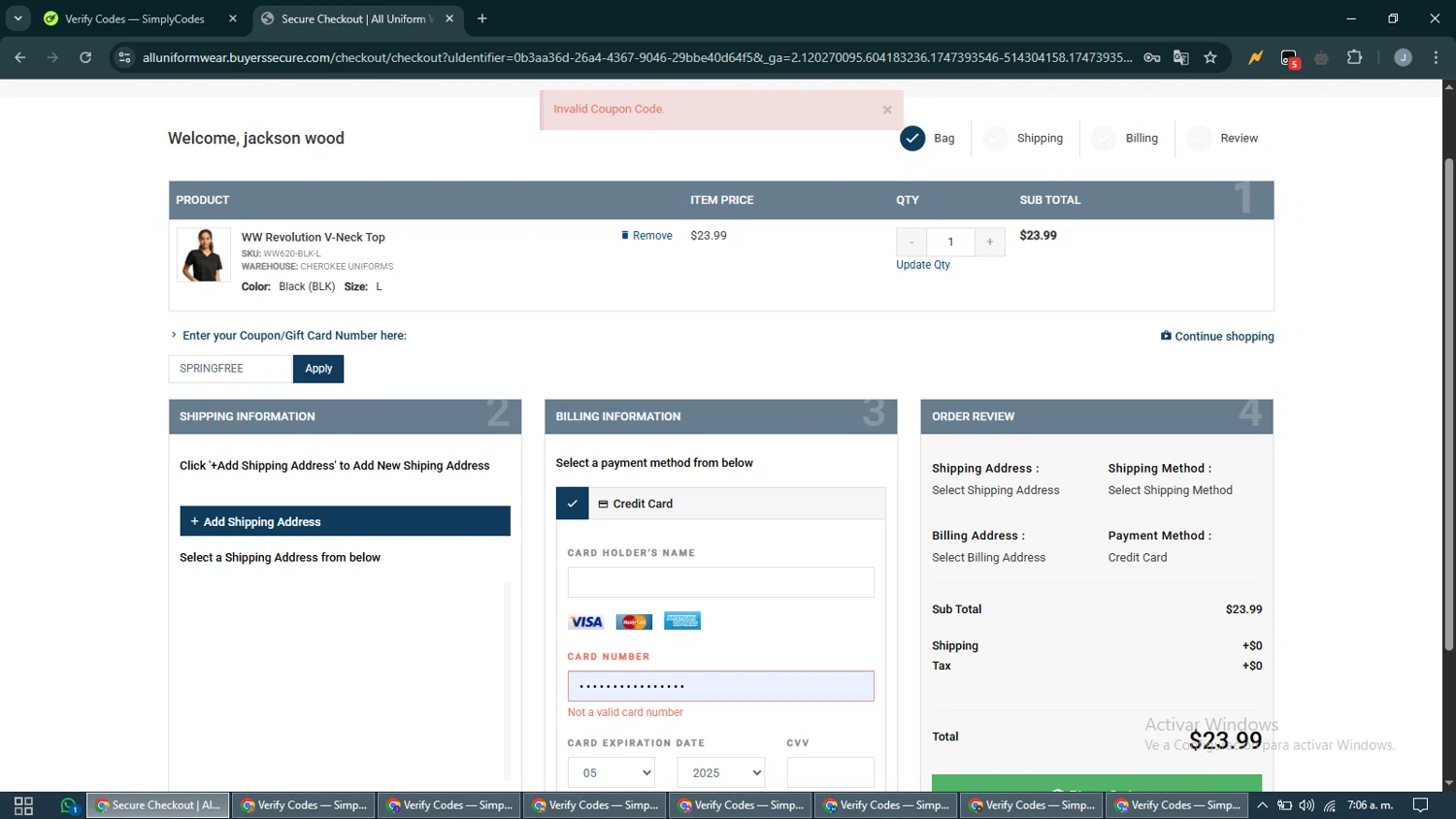Viewport: 1456px width, 819px height.
Task: Open WhatsApp in the taskbar
Action: click(x=68, y=805)
